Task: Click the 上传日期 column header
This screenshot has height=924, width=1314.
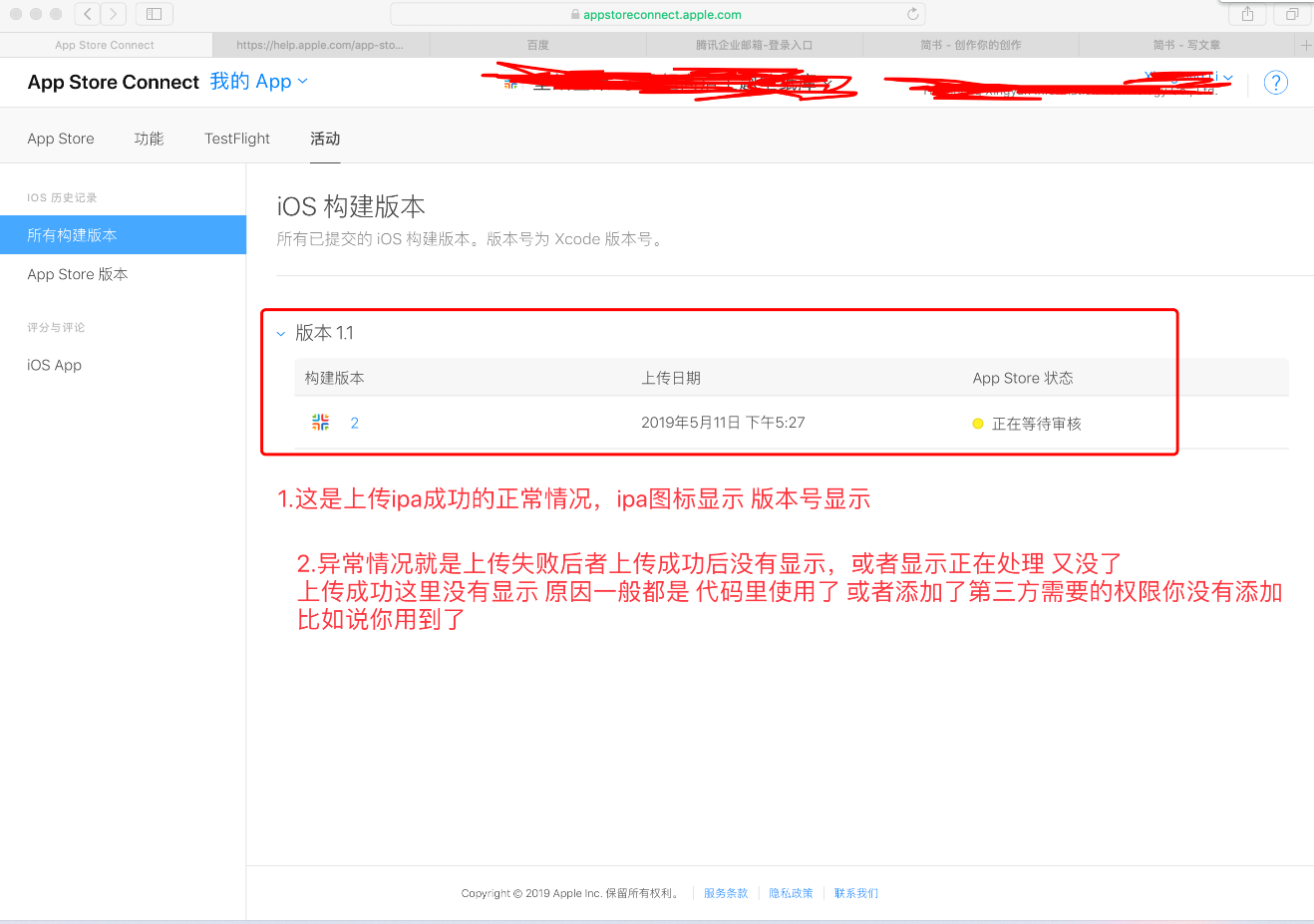Action: tap(671, 378)
